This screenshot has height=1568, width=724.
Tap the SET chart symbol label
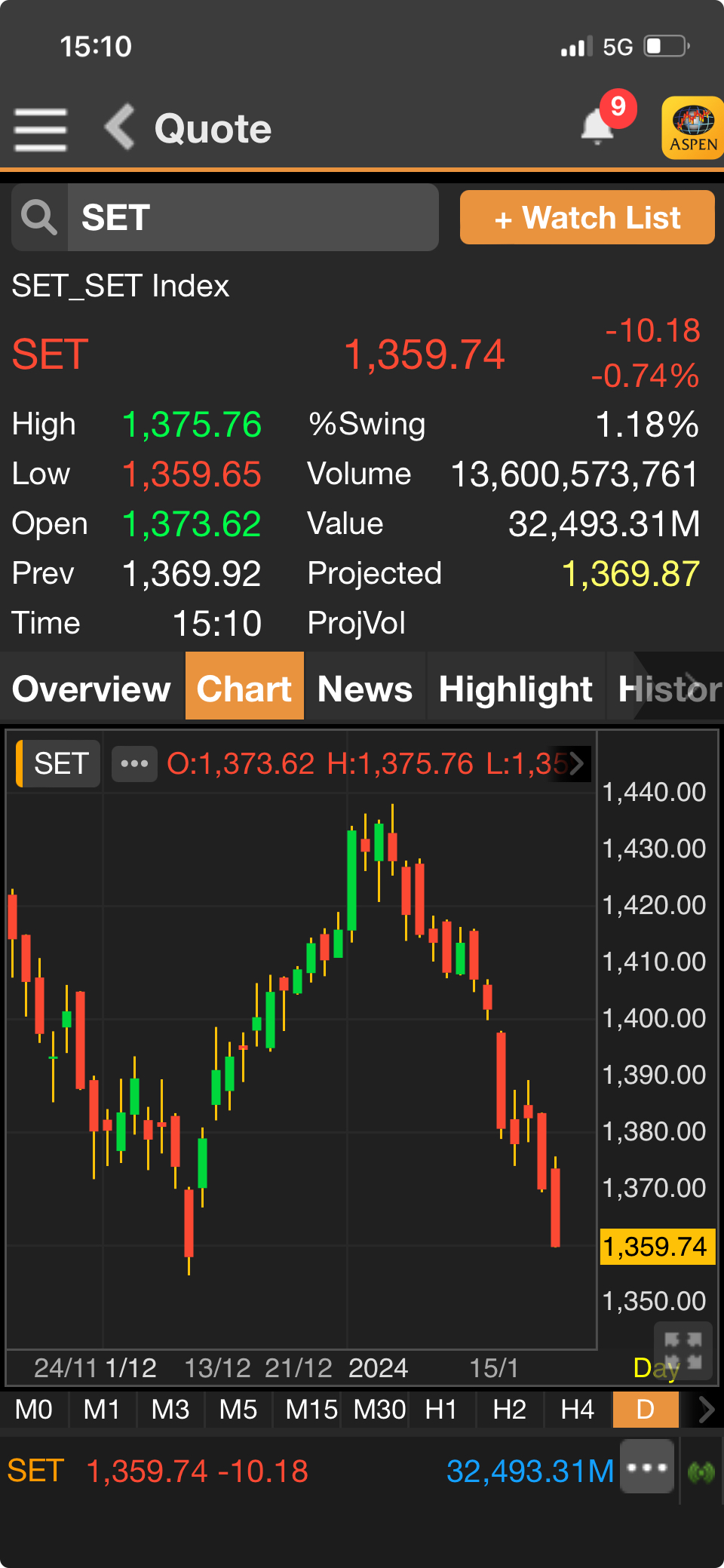tap(58, 764)
